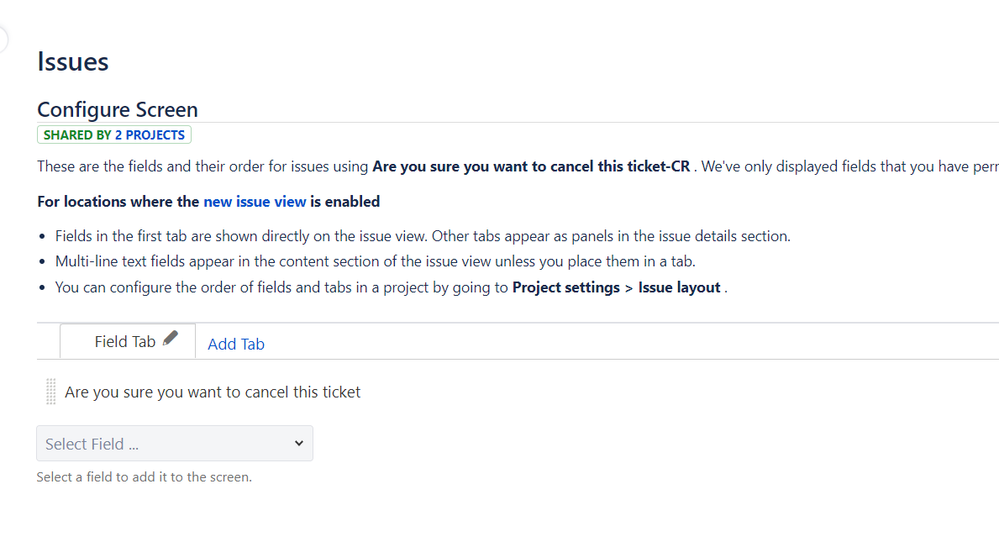Click the bullet about fields in the first tab

(422, 236)
